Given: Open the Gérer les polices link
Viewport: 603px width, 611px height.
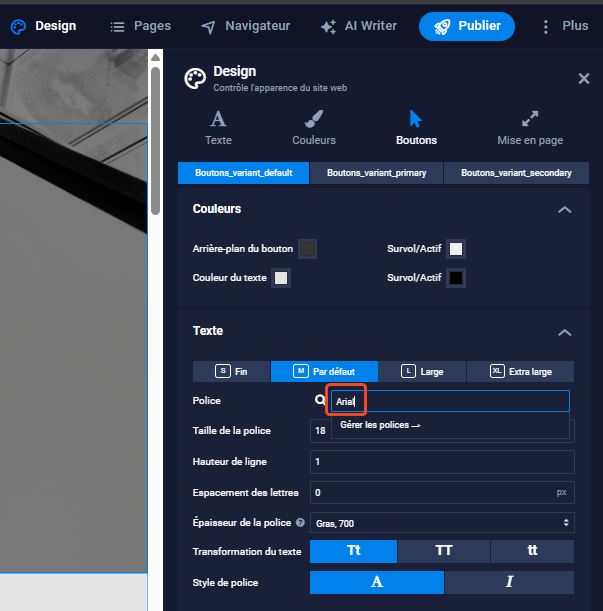Looking at the screenshot, I should coord(380,425).
